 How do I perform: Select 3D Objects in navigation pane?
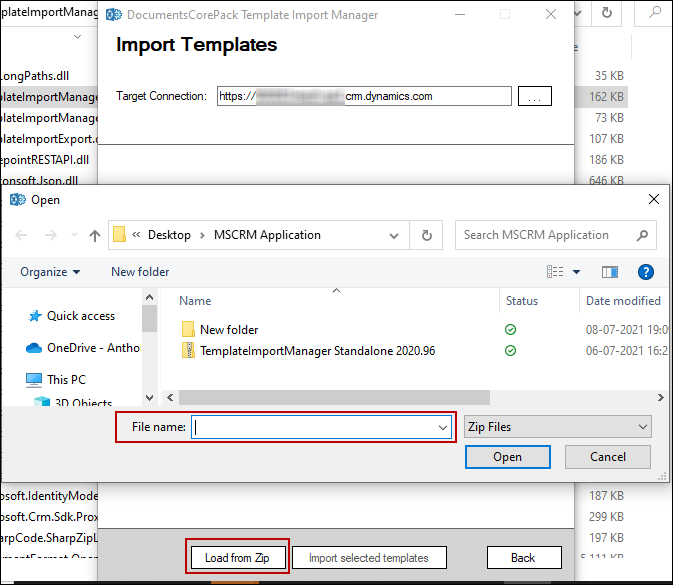coord(83,402)
